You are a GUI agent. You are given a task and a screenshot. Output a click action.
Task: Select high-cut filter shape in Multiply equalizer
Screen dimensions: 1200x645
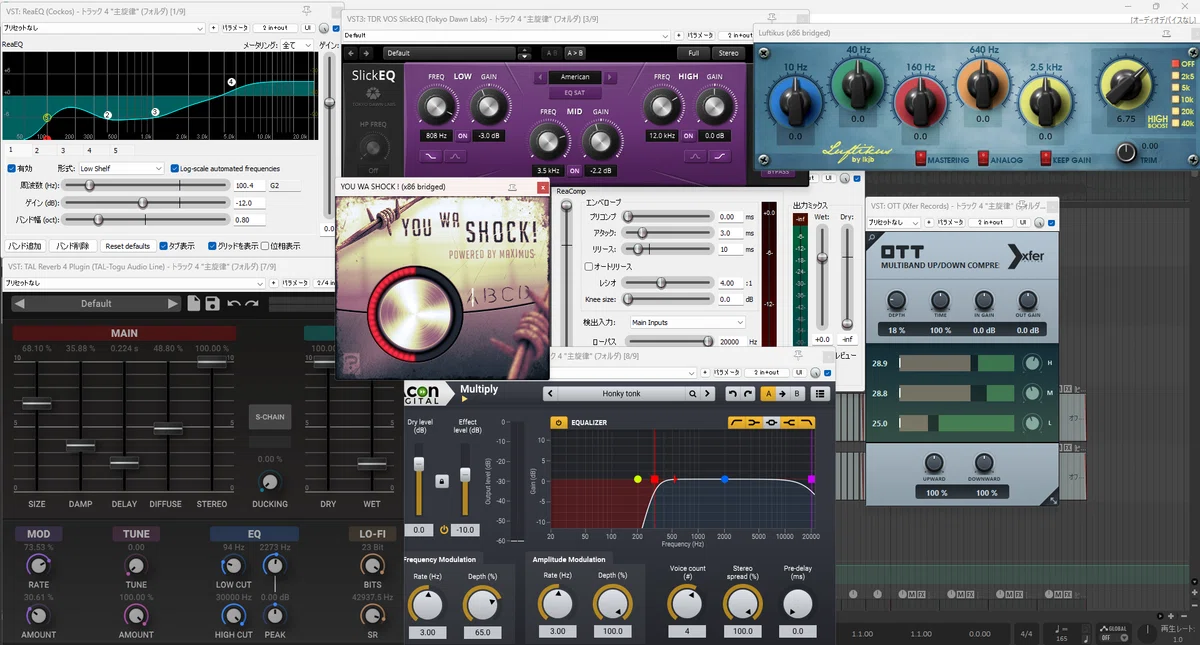click(805, 423)
